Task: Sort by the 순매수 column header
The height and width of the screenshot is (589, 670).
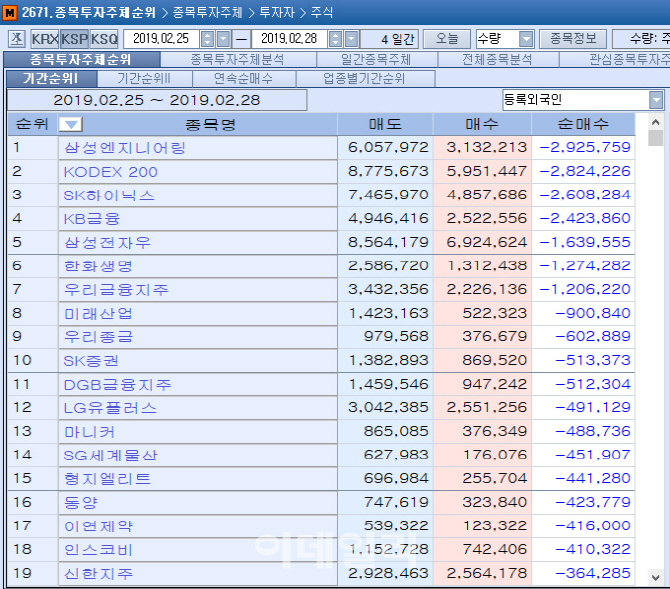Action: 583,124
